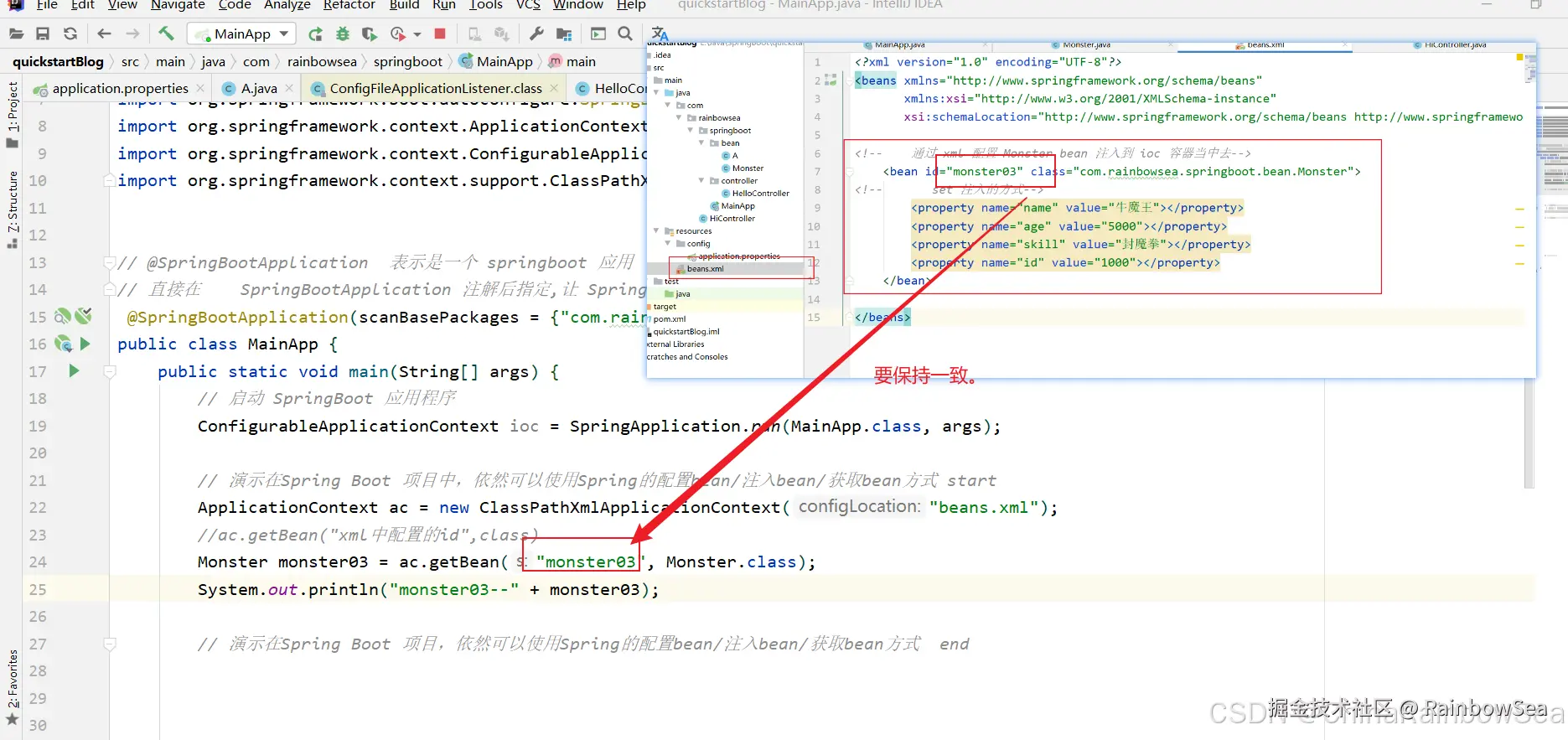The height and width of the screenshot is (740, 1568).
Task: Collapse the comment fold at line 13
Action: click(109, 262)
